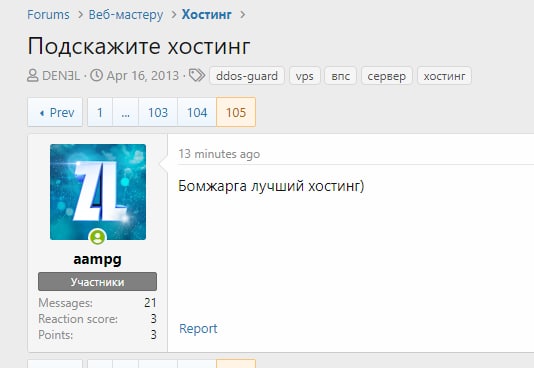
Task: Open the Forums breadcrumb link
Action: coord(48,15)
